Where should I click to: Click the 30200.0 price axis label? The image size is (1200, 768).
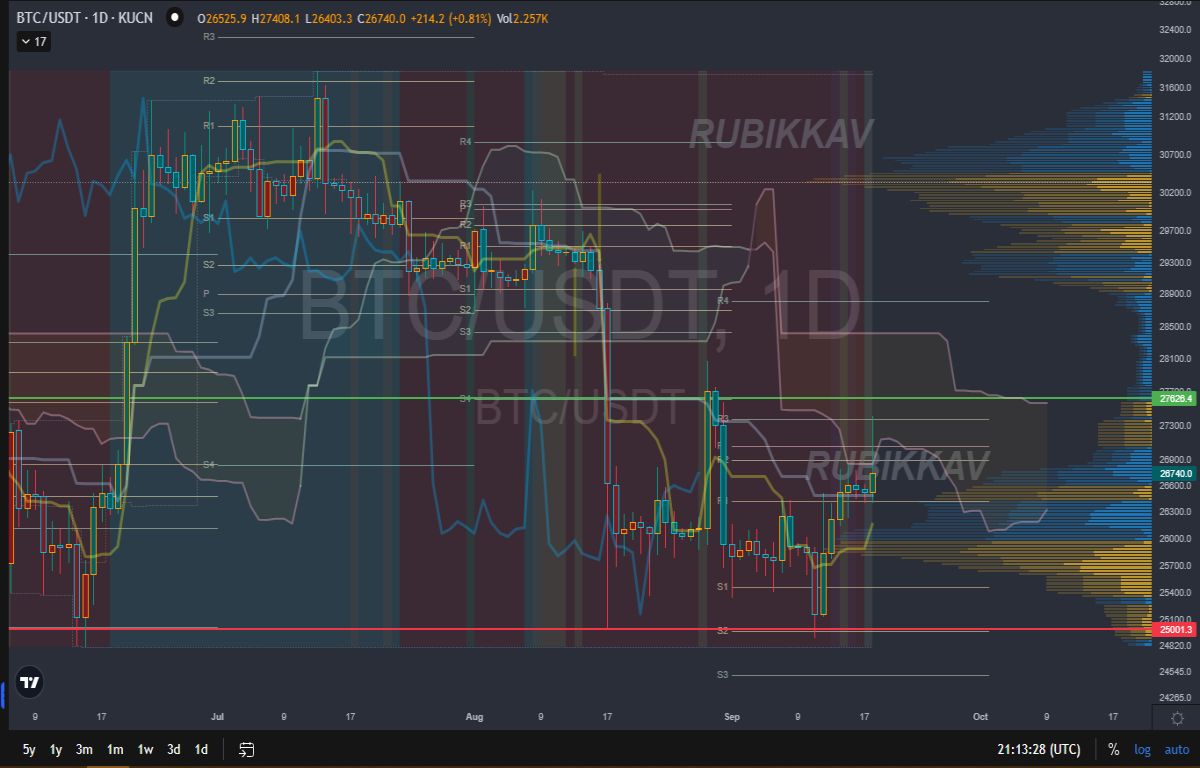click(1176, 192)
